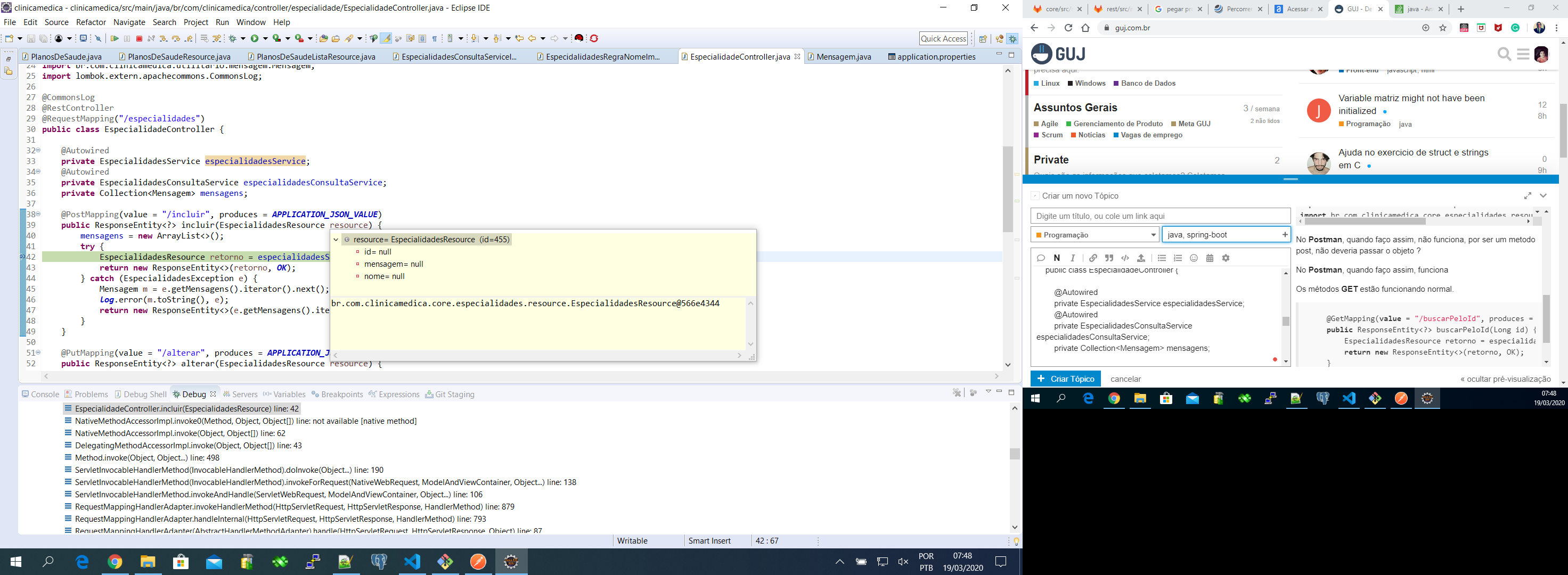Click the Resume debug button in Eclipse toolbar
Viewport: 1568px width, 575px height.
click(x=115, y=38)
